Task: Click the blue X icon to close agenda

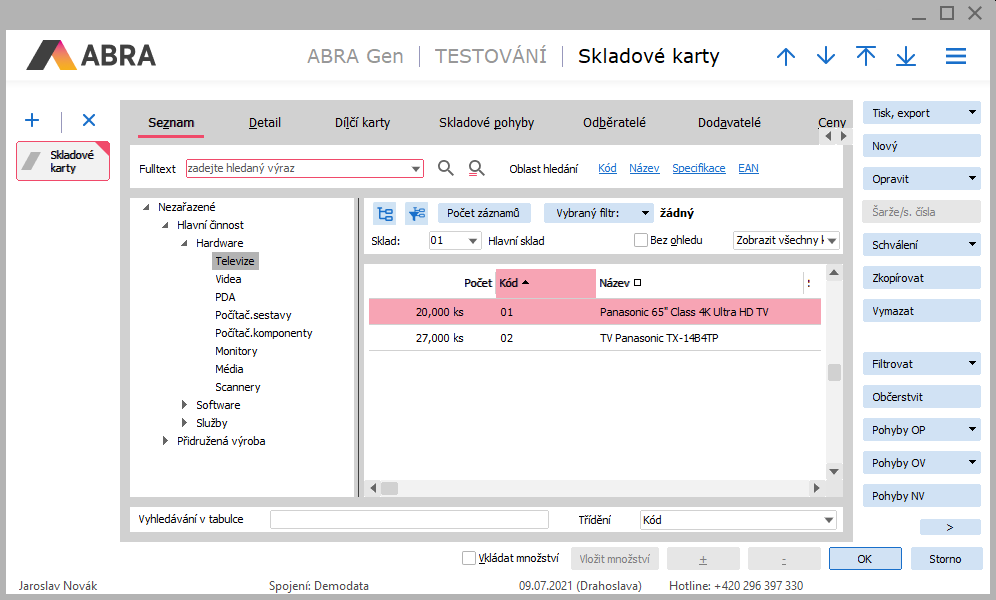Action: click(89, 121)
